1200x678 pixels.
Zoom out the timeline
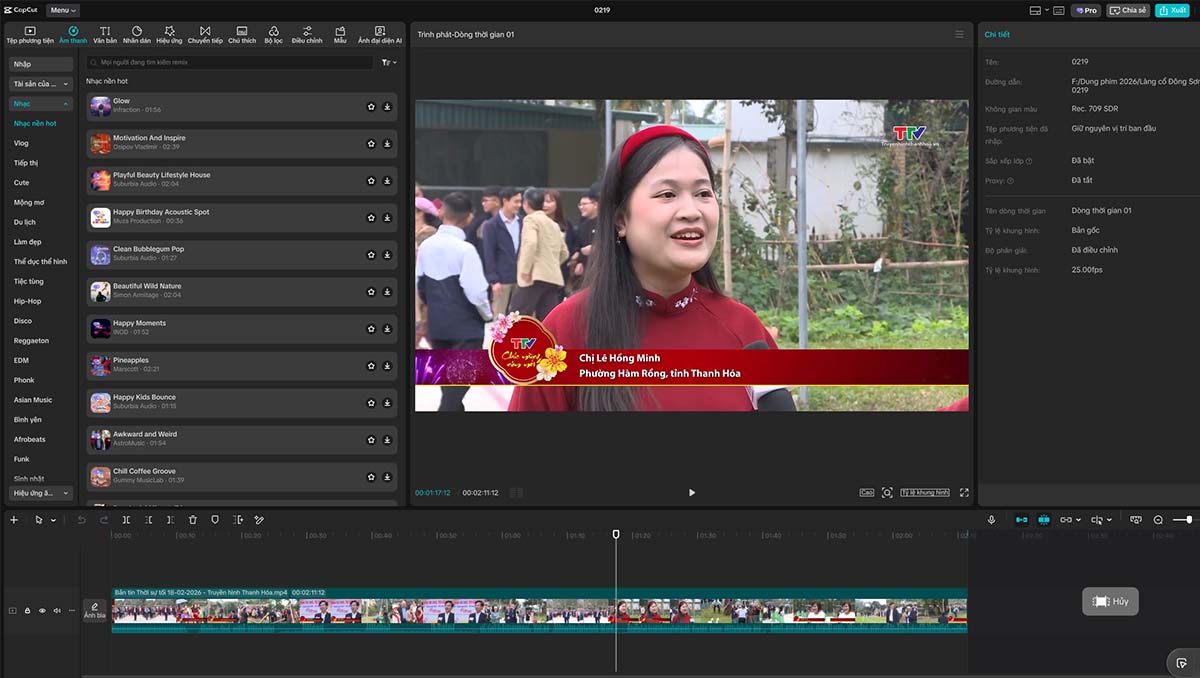[1158, 520]
